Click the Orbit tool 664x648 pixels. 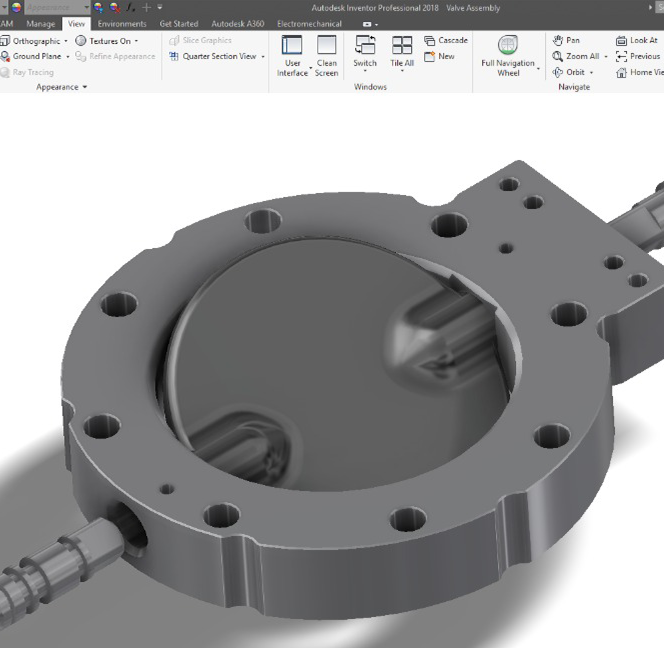point(573,72)
